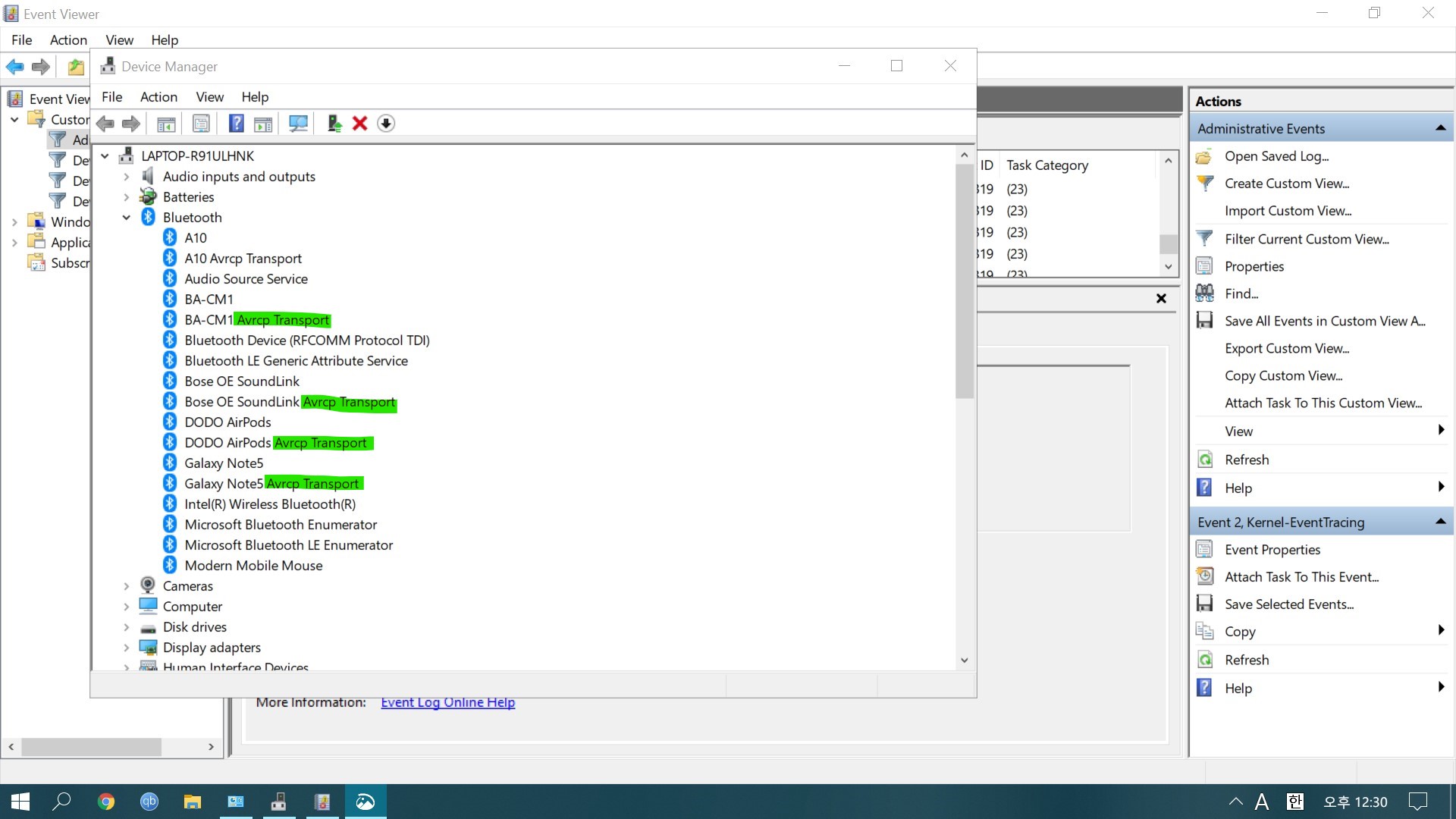Expand Applications node in Event Viewer tree

14,243
